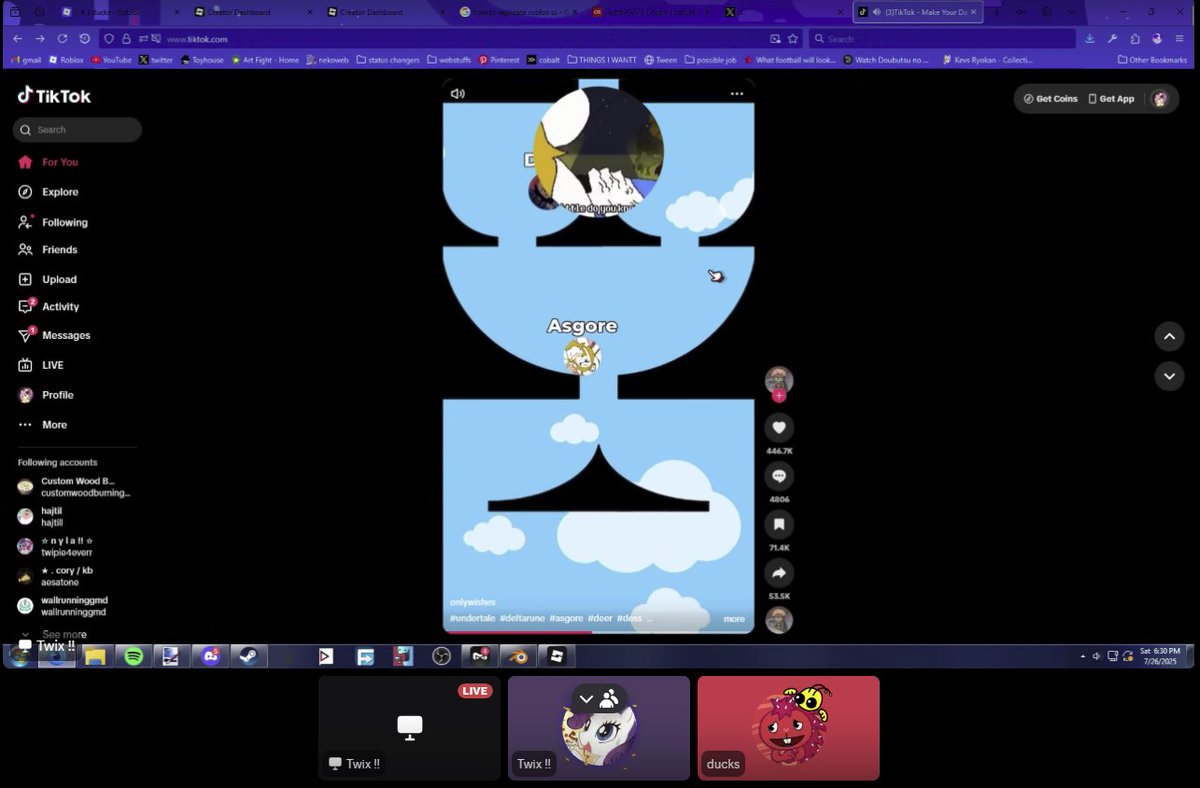Click the Get App button
The width and height of the screenshot is (1200, 788).
pyautogui.click(x=1111, y=99)
